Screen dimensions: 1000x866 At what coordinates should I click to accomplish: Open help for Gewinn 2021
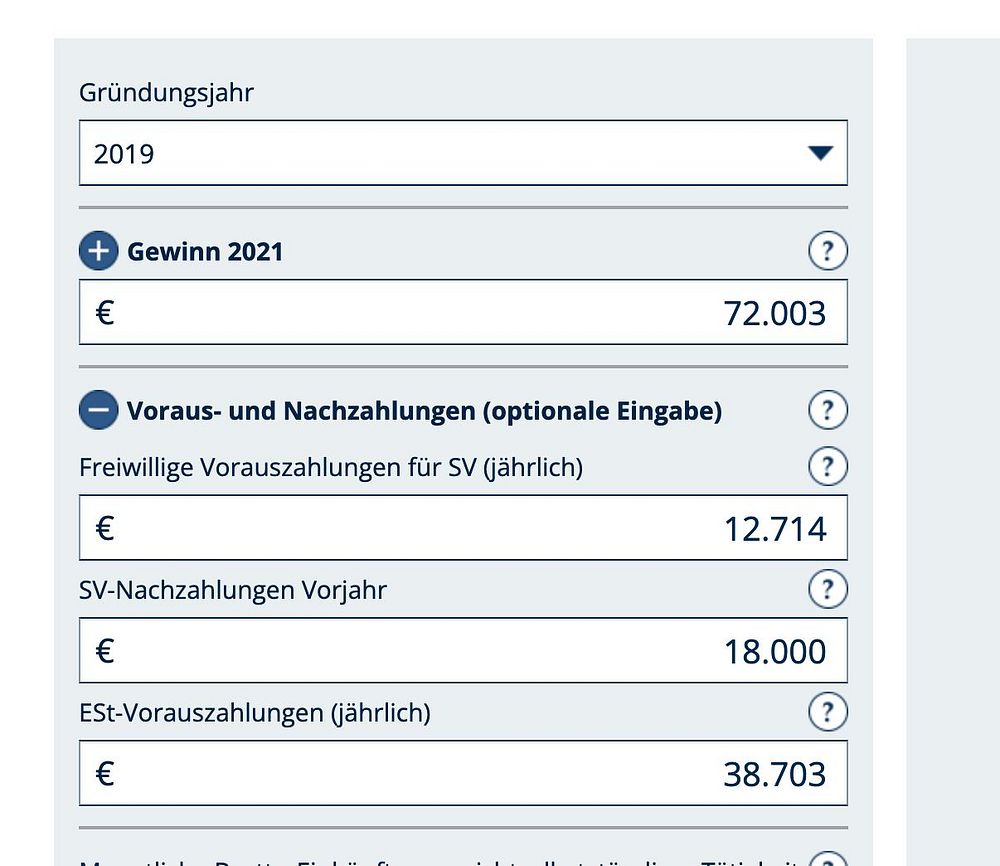point(827,251)
